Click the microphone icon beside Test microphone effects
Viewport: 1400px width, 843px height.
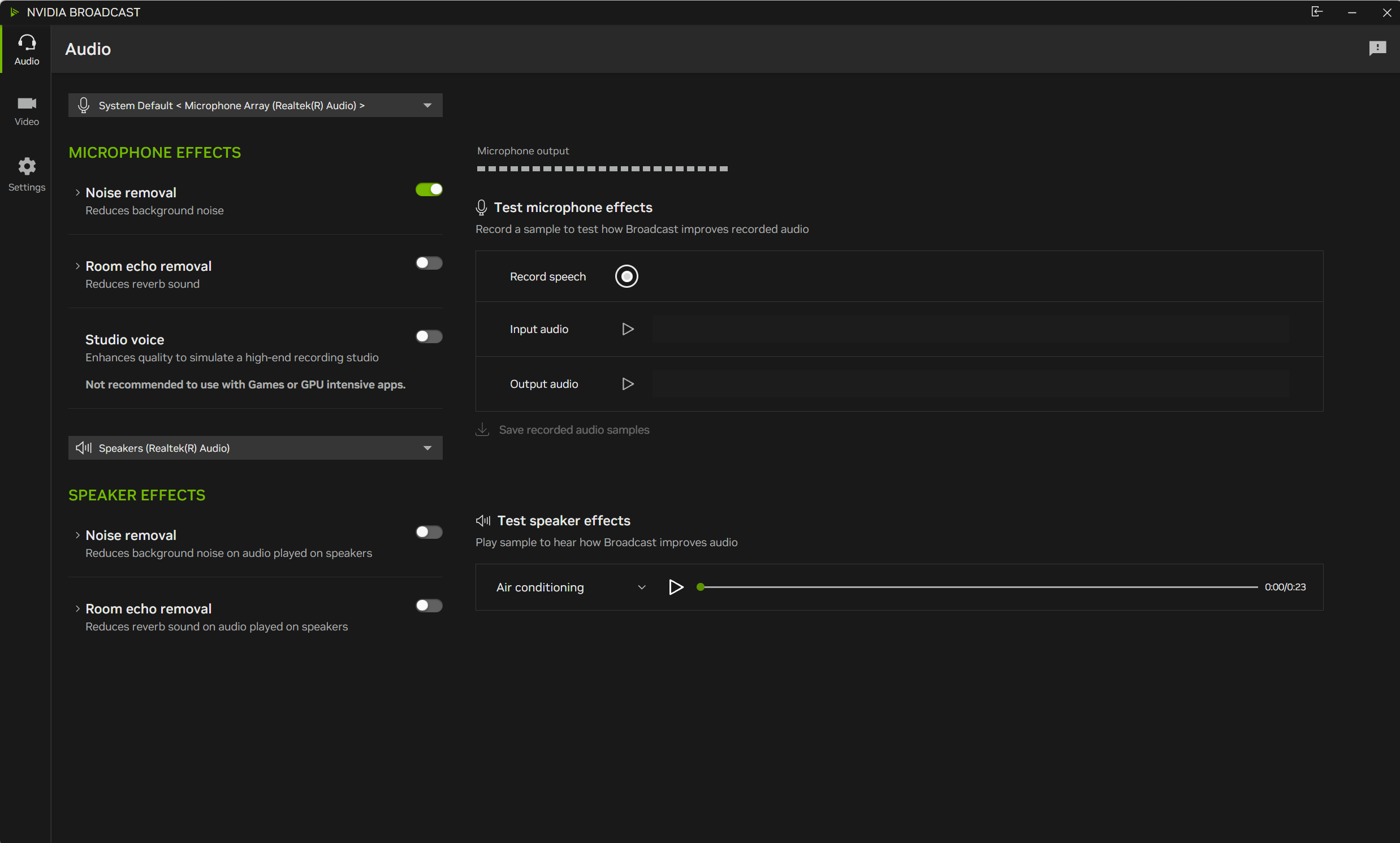click(481, 207)
